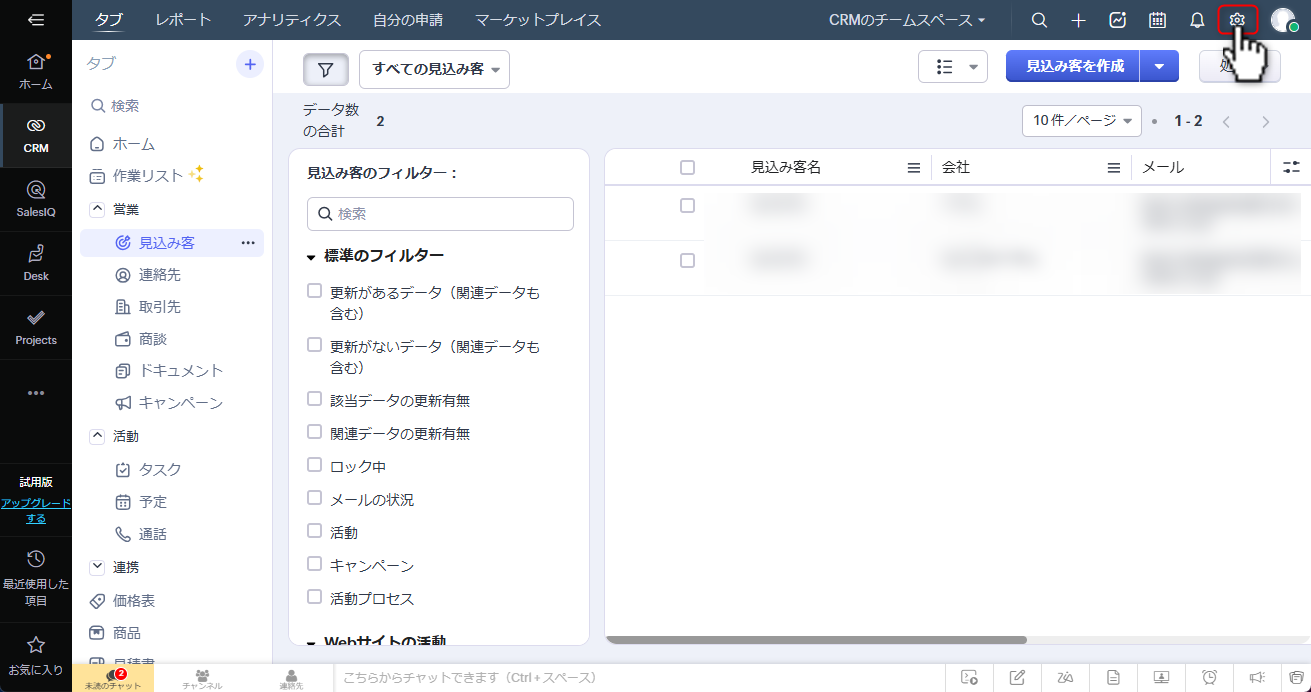The width and height of the screenshot is (1311, 692).
Task: Open the アナリティクス tab
Action: point(292,20)
